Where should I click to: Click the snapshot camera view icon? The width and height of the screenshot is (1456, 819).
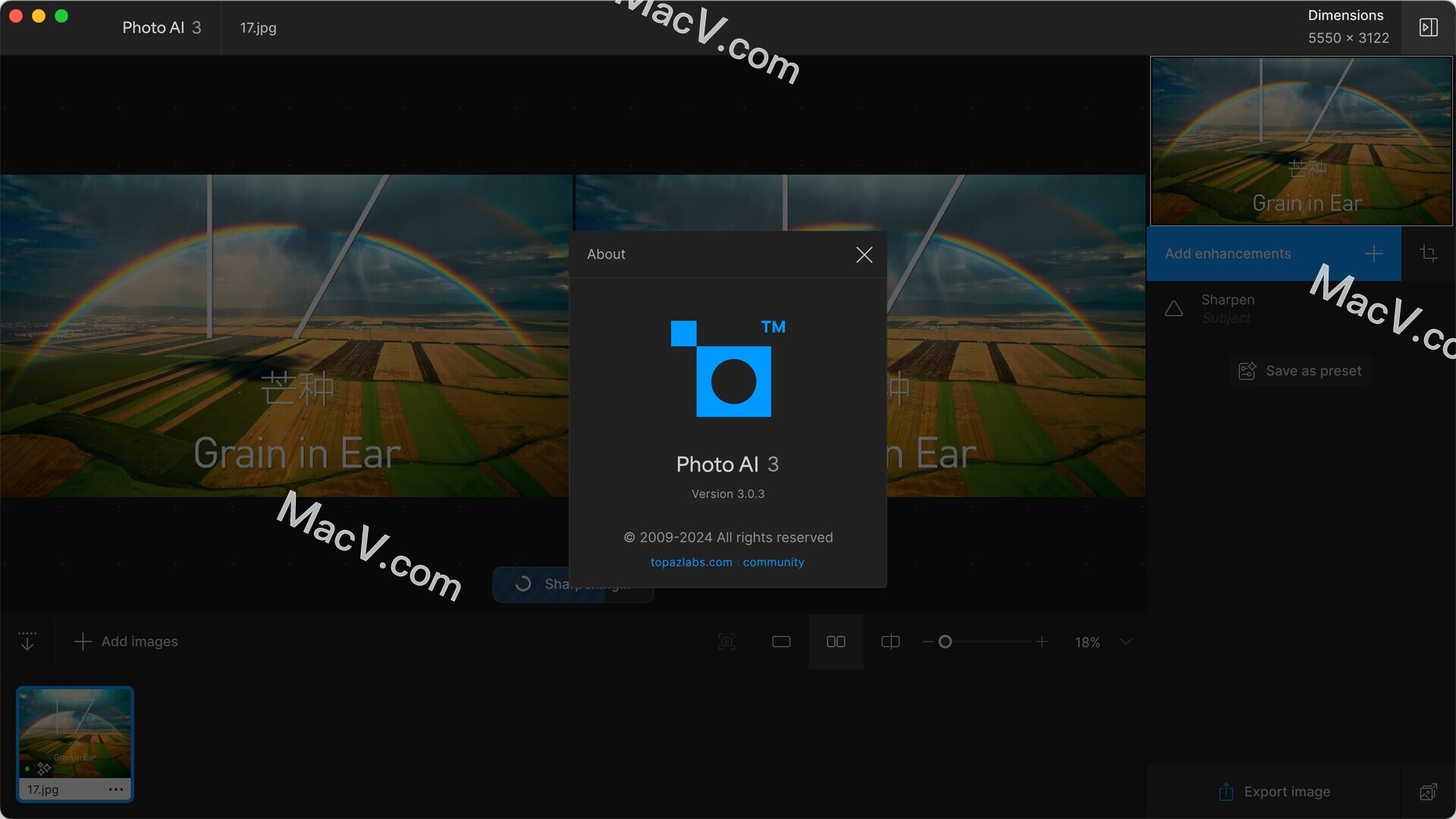click(x=726, y=642)
